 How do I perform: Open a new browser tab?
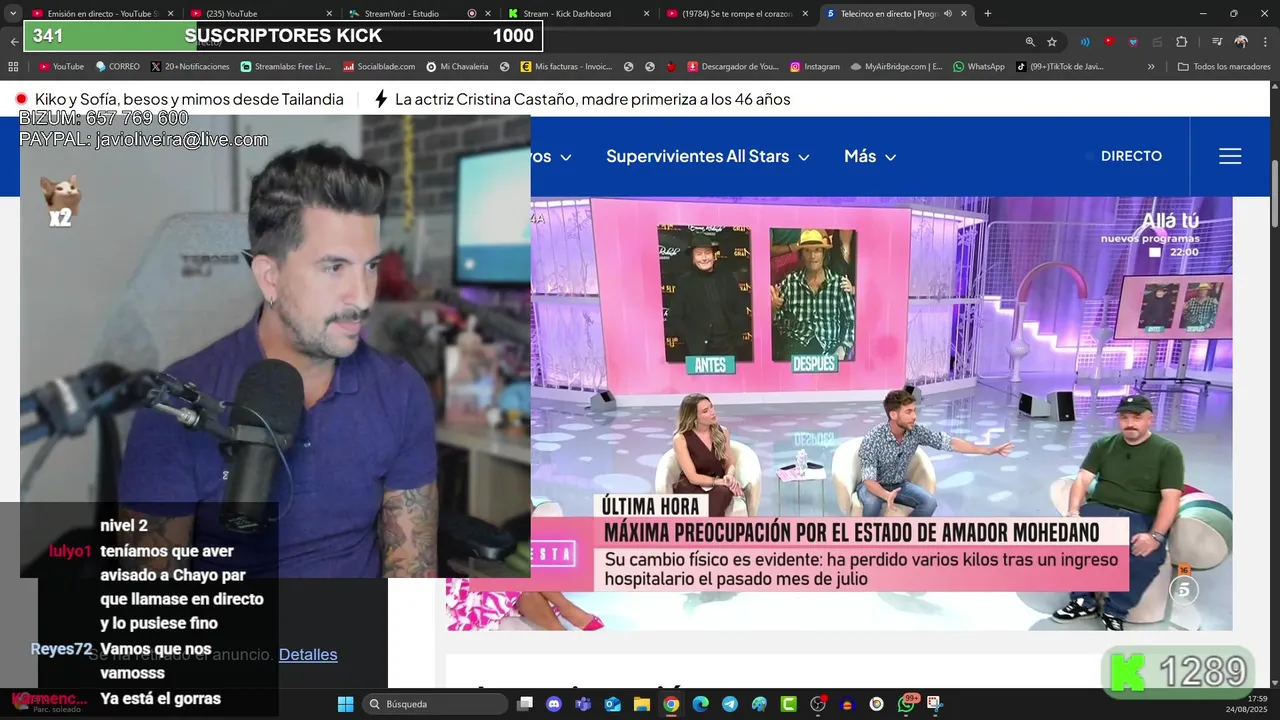click(988, 13)
